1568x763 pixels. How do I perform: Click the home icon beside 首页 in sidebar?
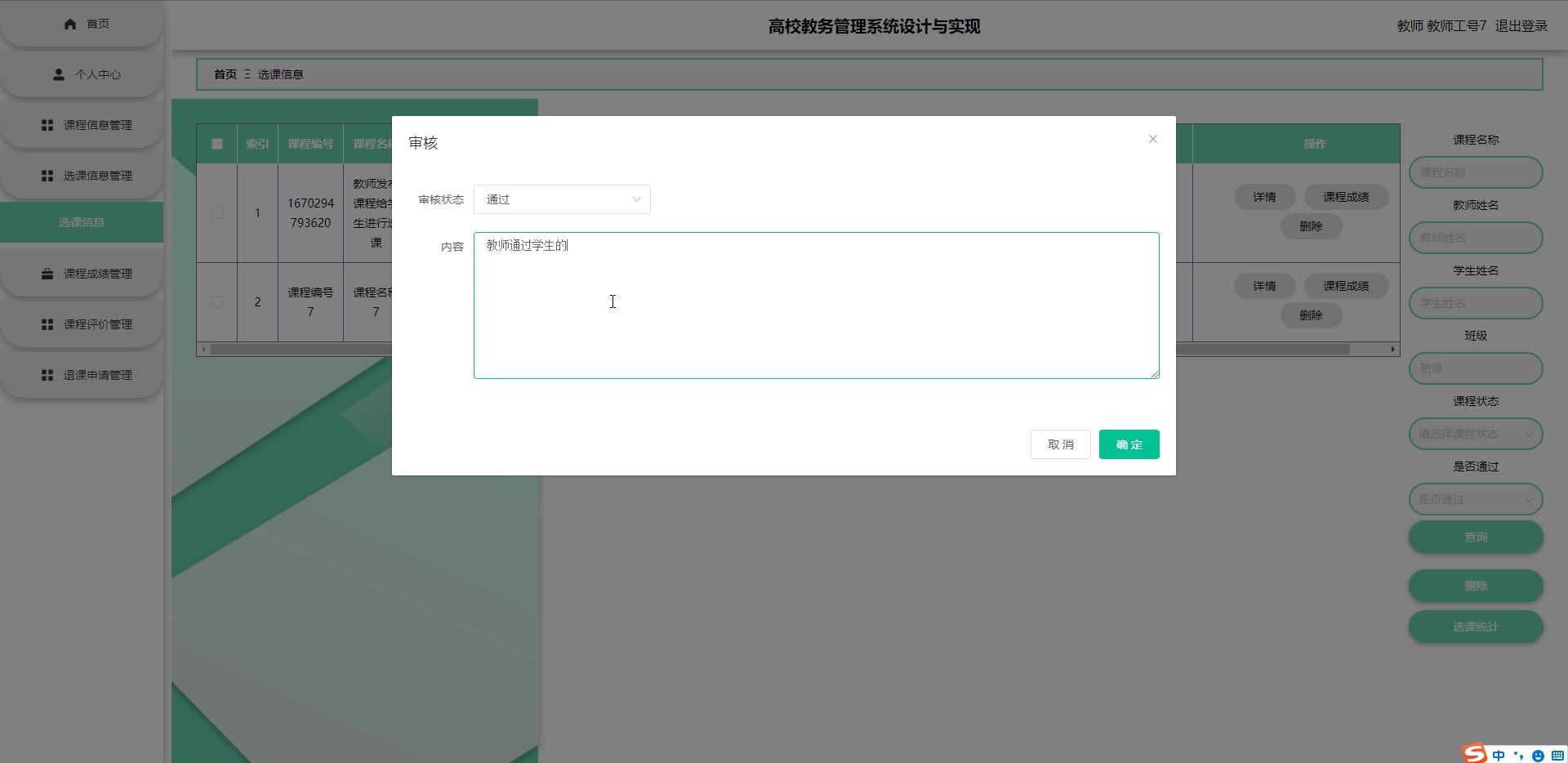[x=70, y=24]
